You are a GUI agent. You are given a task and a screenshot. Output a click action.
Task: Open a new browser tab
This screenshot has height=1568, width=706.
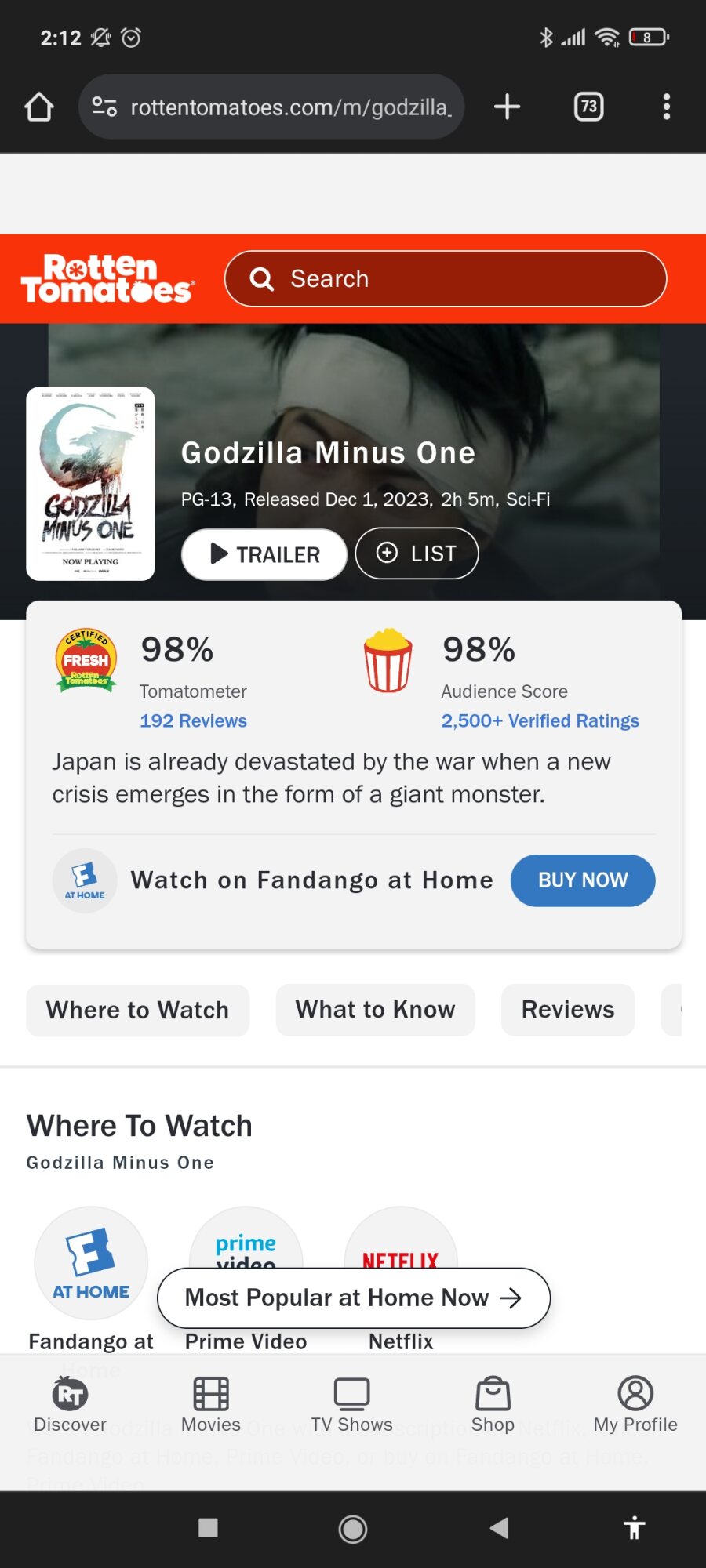click(x=507, y=107)
